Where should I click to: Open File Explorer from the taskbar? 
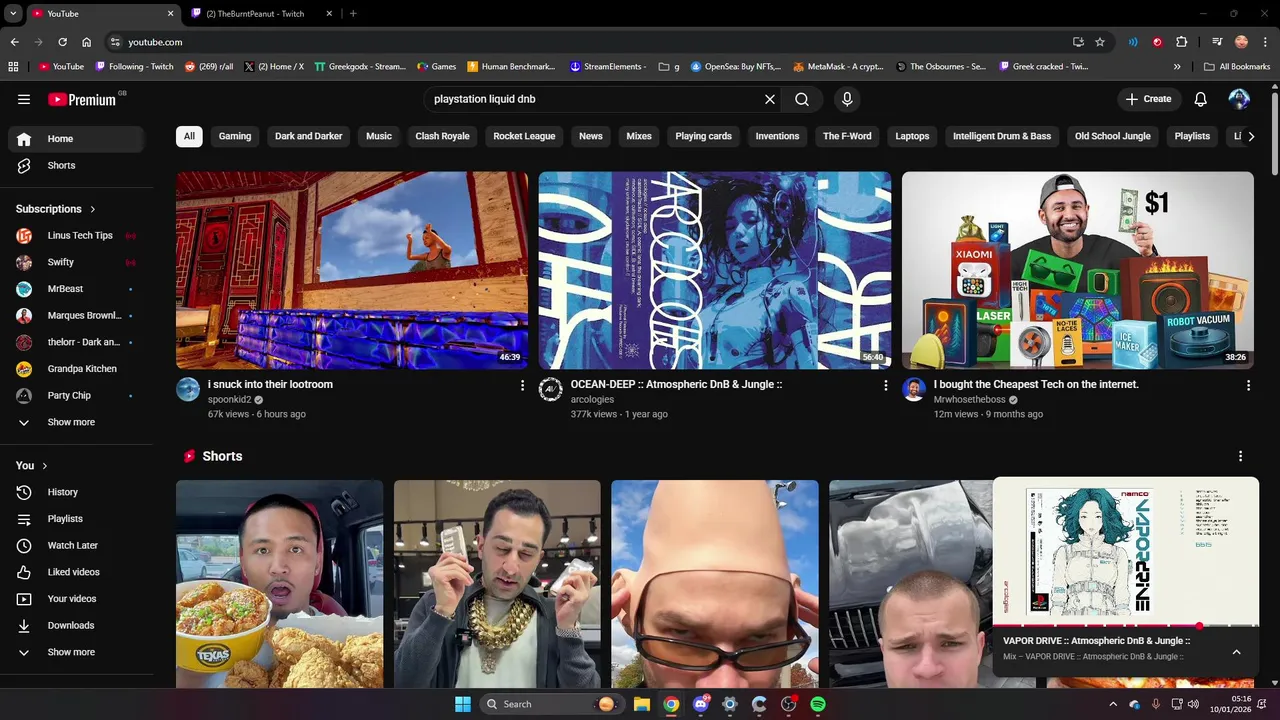(x=642, y=704)
